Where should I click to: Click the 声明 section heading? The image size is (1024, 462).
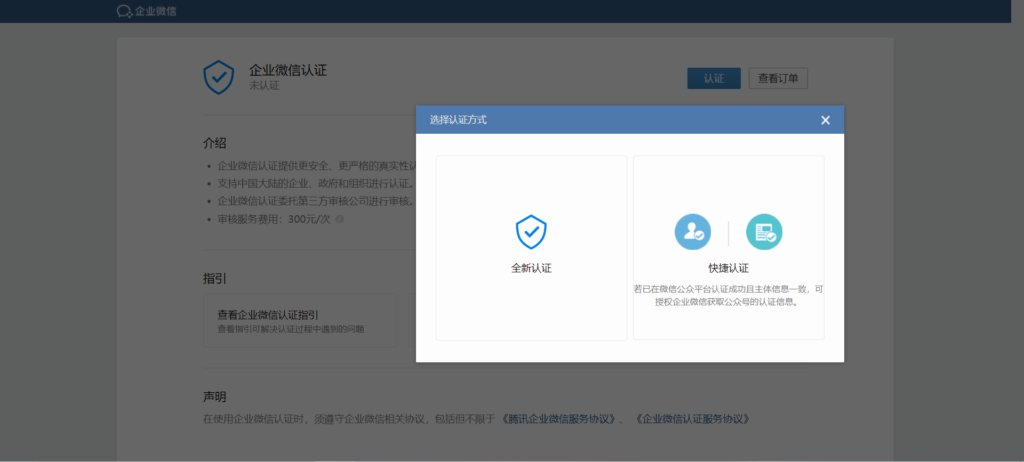pos(215,397)
